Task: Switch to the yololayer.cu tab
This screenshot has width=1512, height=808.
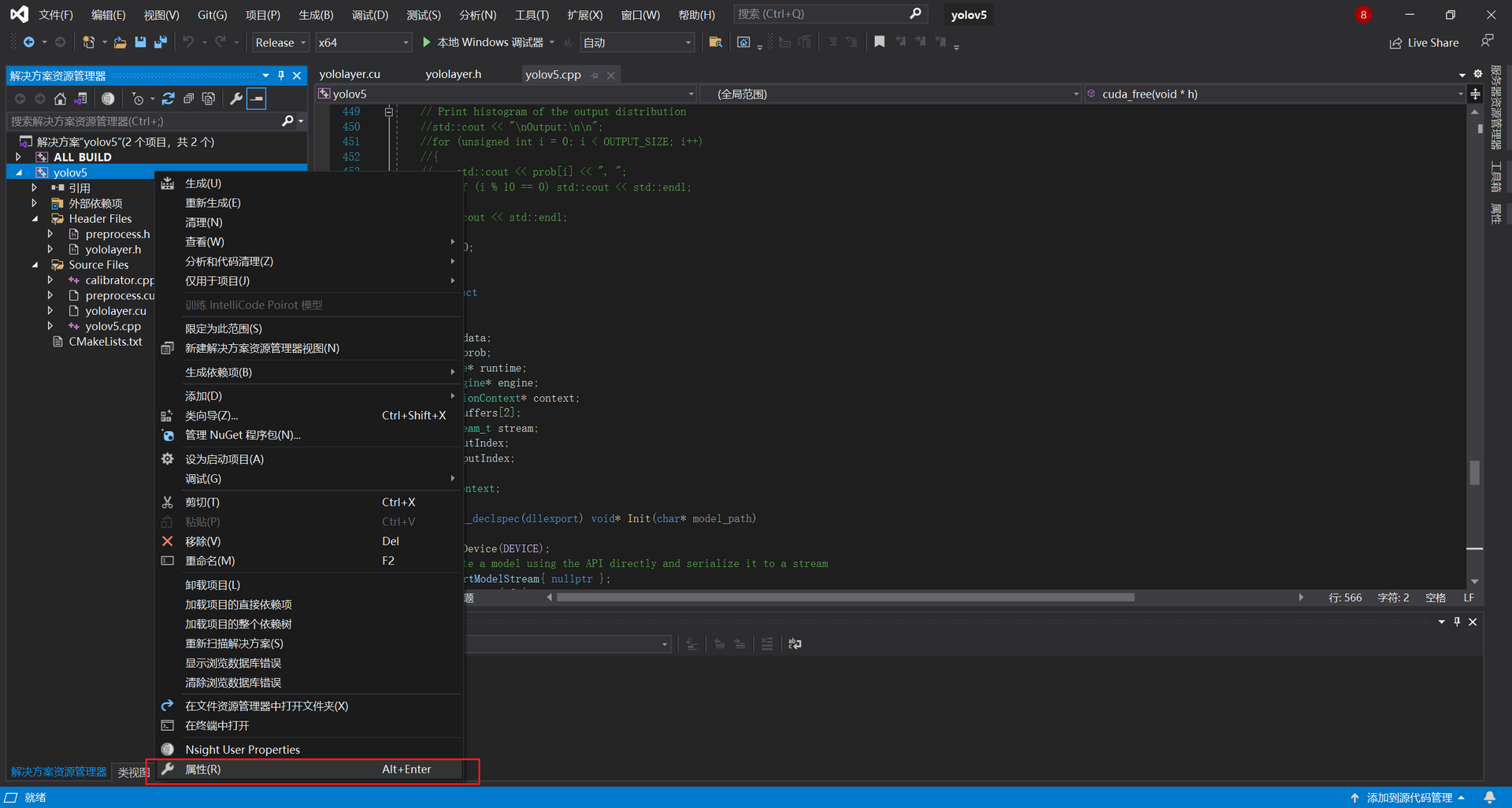Action: click(350, 74)
